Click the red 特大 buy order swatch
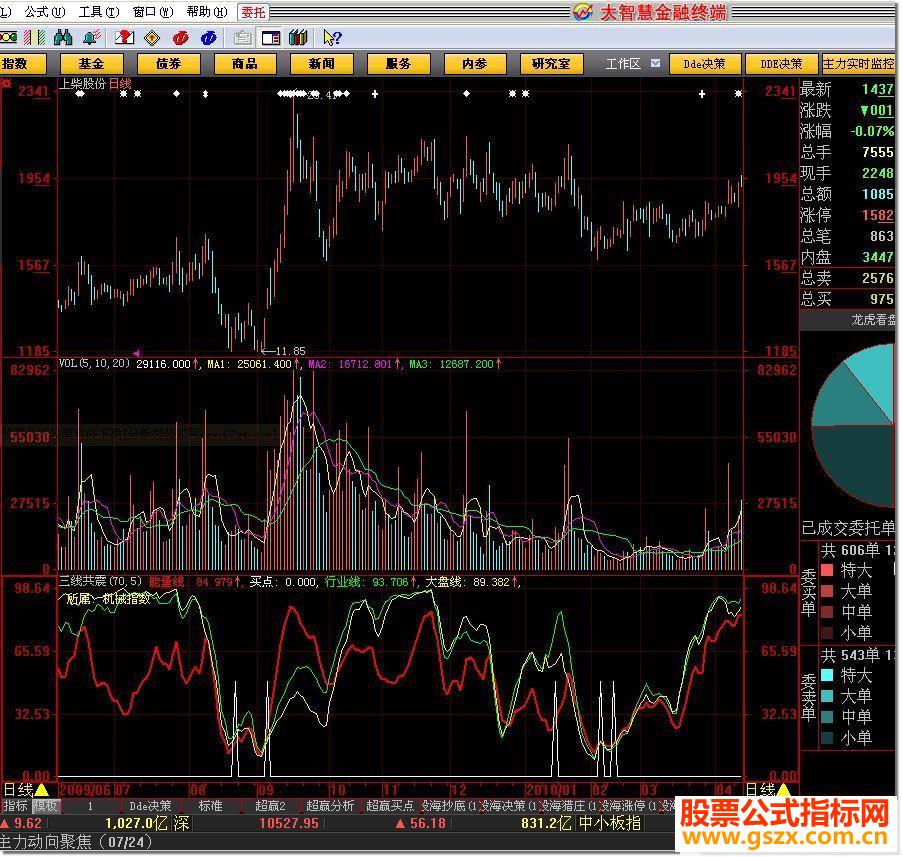 tap(827, 570)
